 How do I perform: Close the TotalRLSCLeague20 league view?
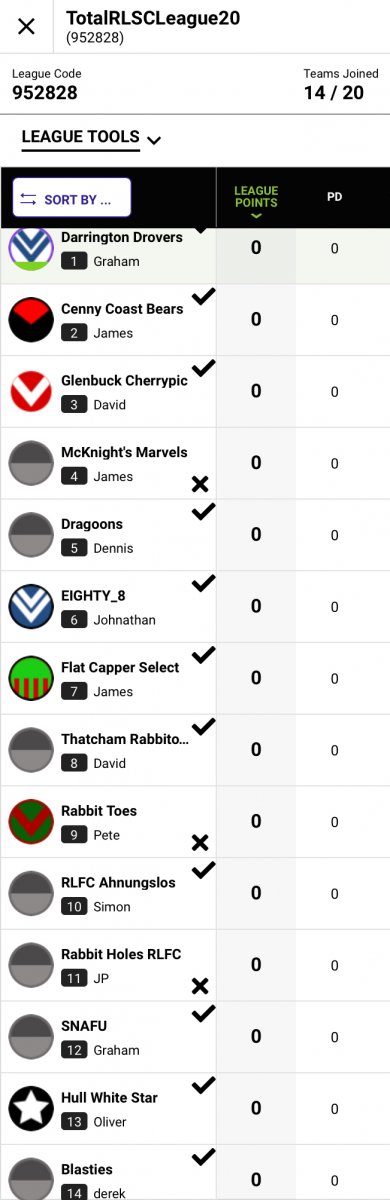click(27, 26)
